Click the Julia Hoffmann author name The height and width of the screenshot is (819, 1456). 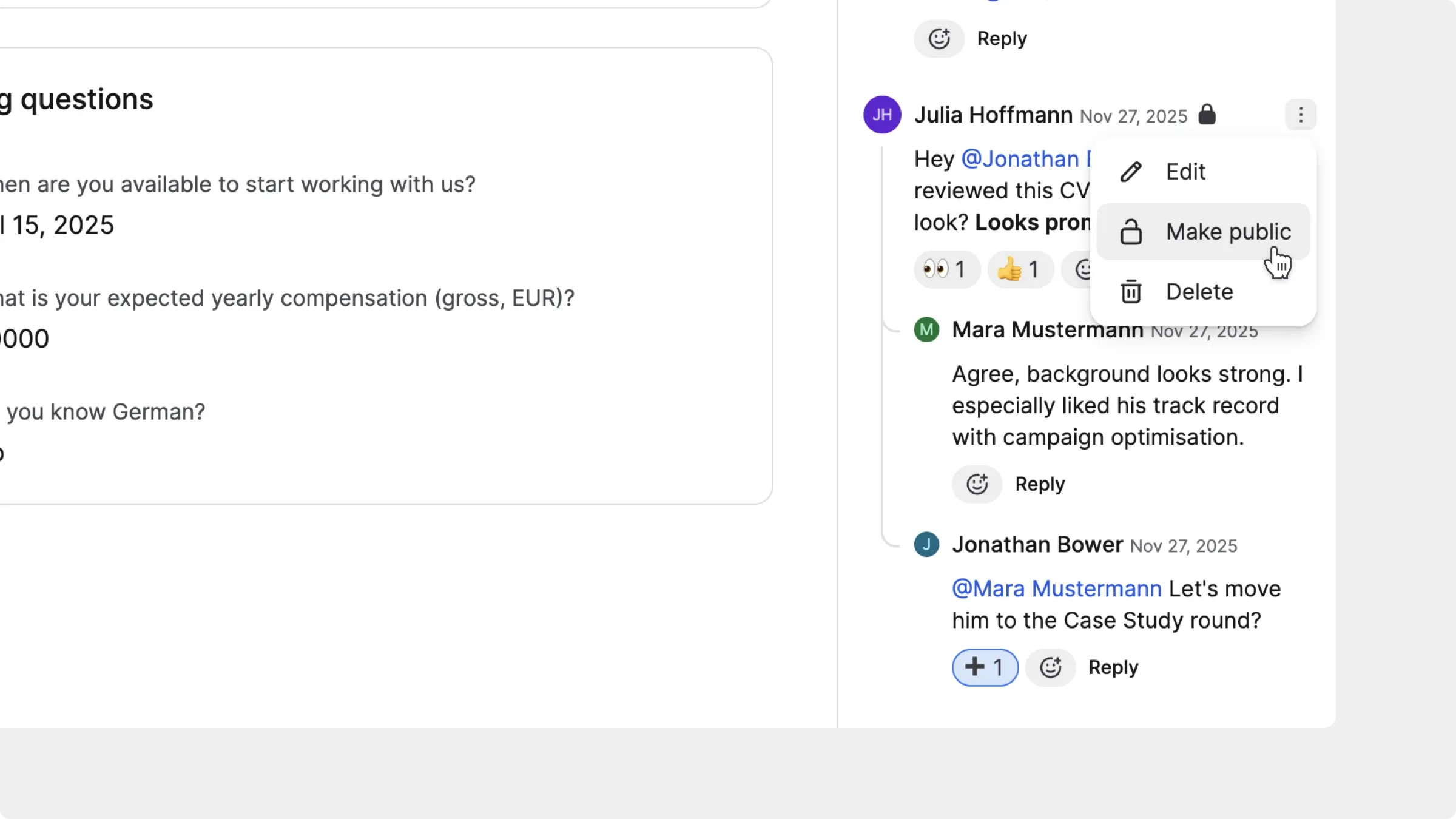tap(993, 115)
